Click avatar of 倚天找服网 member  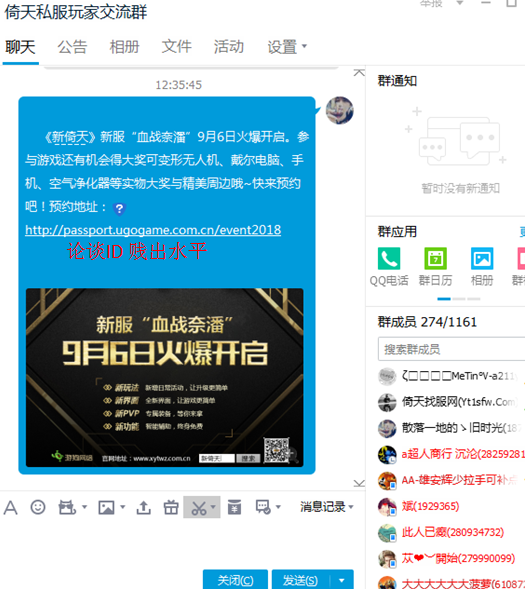[x=387, y=402]
